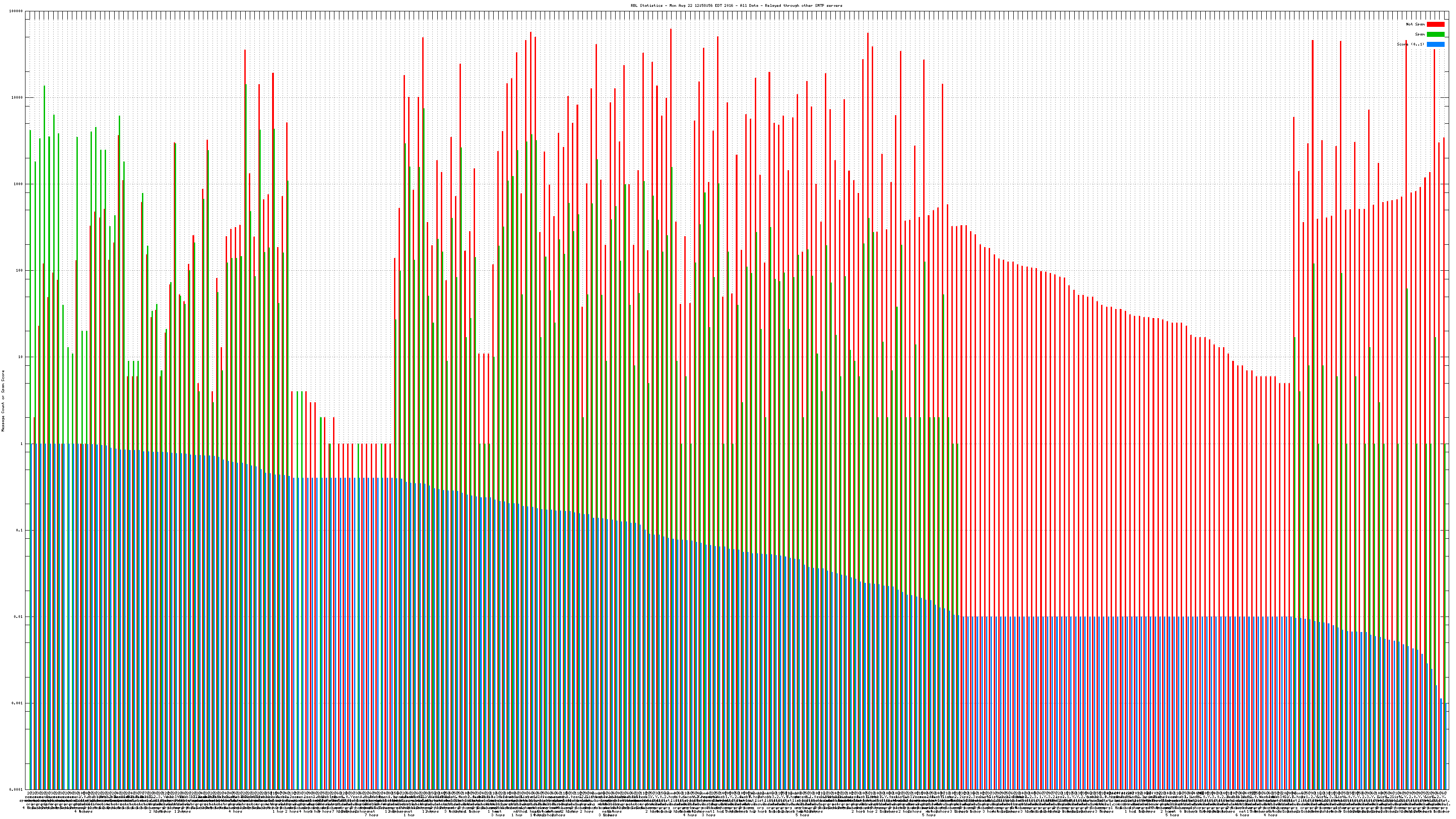Viewport: 1456px width, 819px height.
Task: Click the 10 y-axis tick label
Action: coord(21,357)
